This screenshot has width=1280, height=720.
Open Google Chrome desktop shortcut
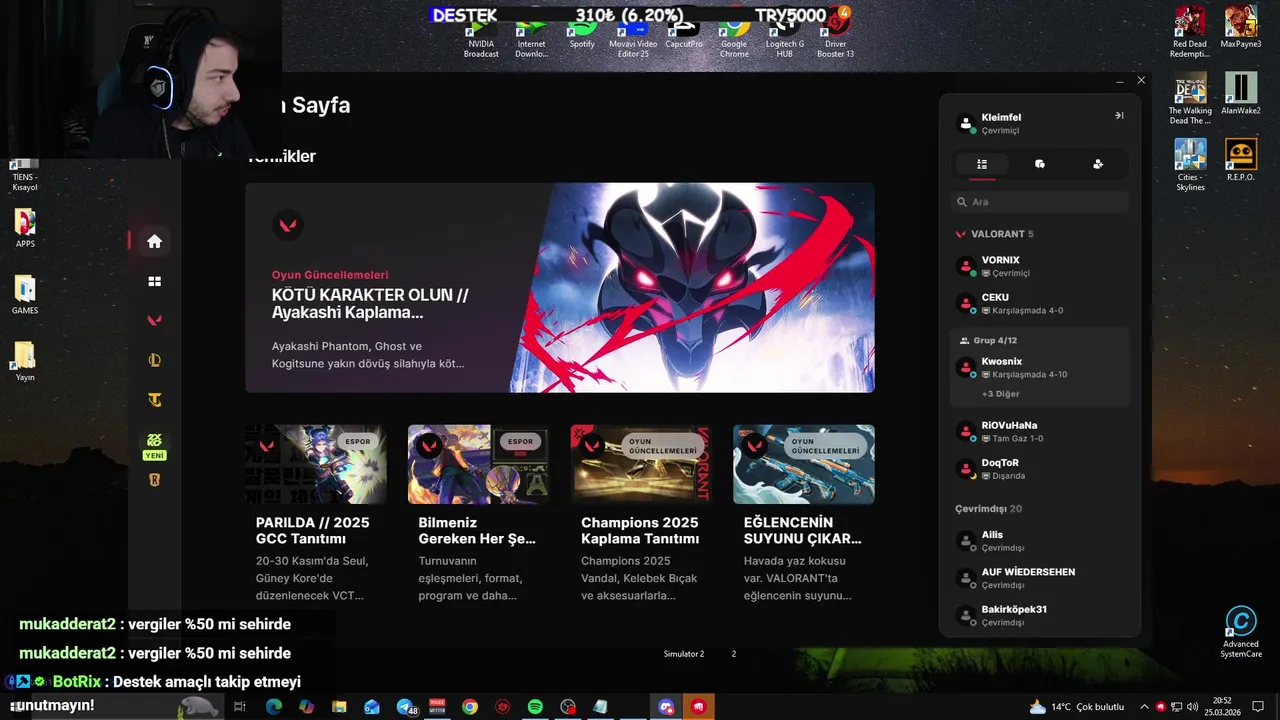pos(734,38)
